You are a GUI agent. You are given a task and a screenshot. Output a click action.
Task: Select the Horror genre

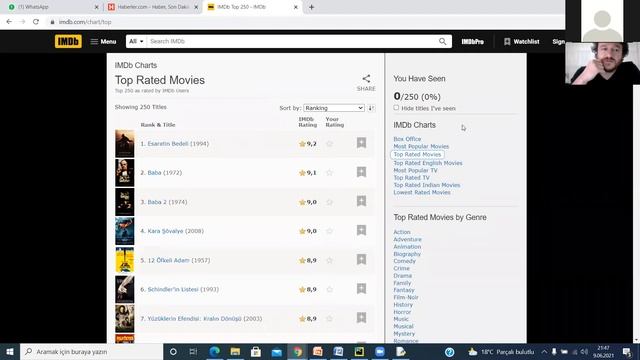[402, 312]
